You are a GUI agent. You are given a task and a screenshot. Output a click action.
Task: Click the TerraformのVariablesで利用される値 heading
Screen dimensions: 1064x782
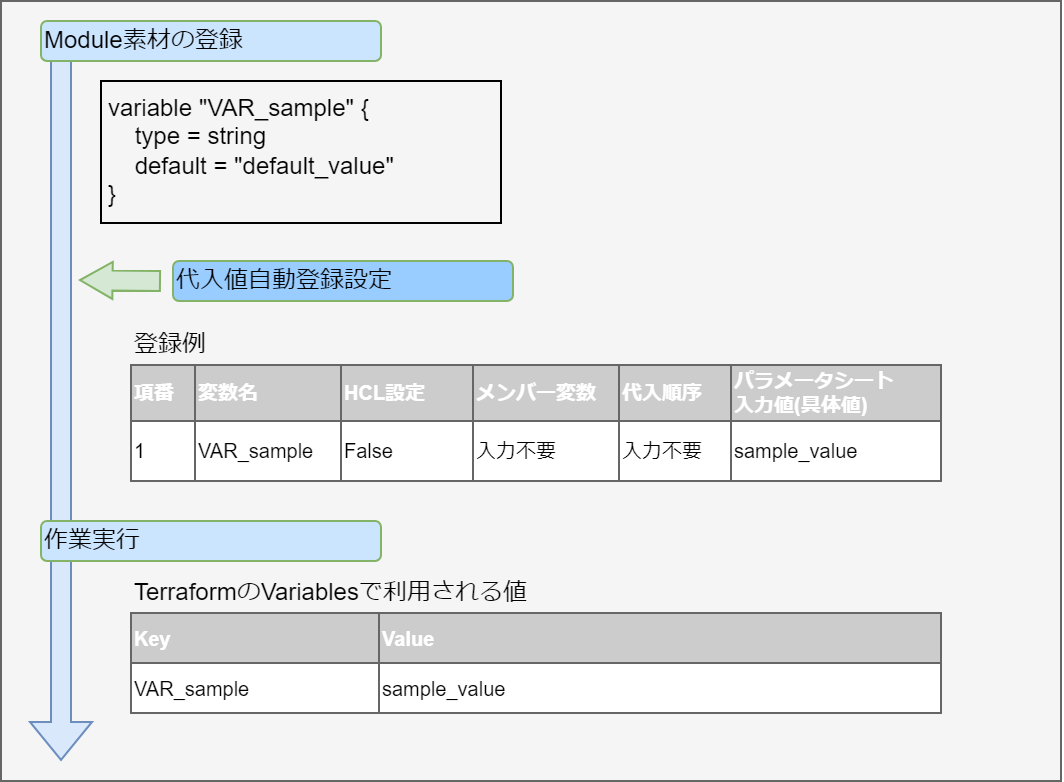coord(330,592)
